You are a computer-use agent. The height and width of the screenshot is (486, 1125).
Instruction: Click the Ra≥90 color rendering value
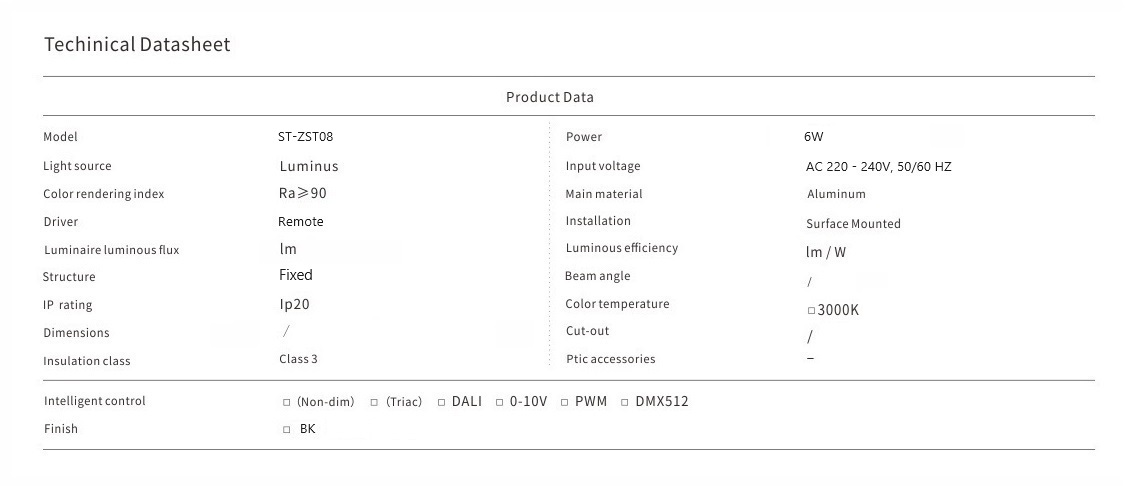[303, 194]
